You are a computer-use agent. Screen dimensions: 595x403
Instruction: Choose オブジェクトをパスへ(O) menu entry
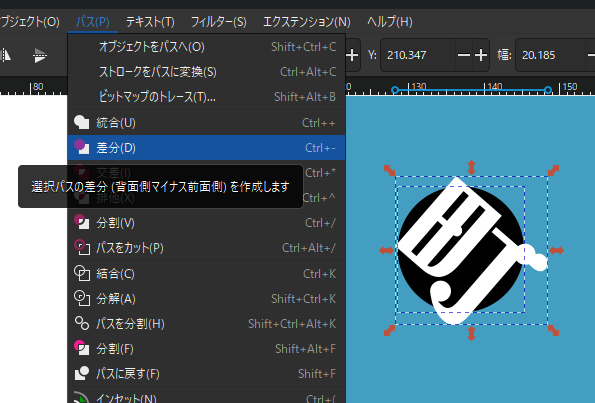tap(206, 47)
